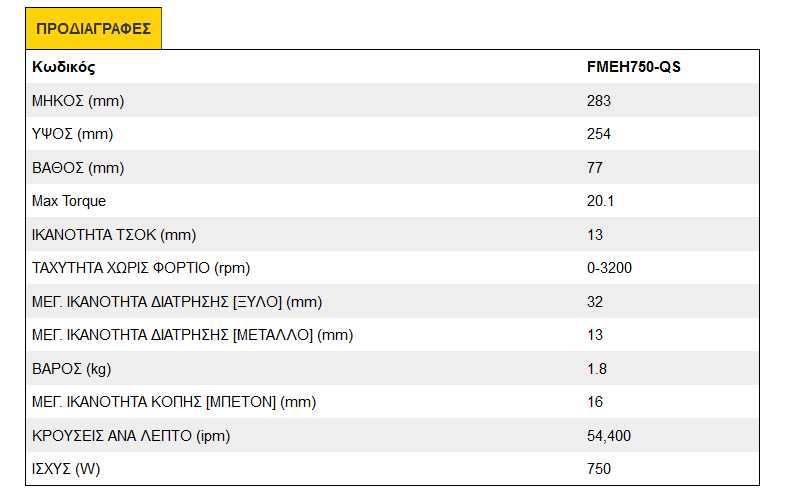Open the ΠΡΟΔΙΑΓΡΑΦΕΣ tab
Viewport: 800px width, 497px height.
tap(93, 29)
